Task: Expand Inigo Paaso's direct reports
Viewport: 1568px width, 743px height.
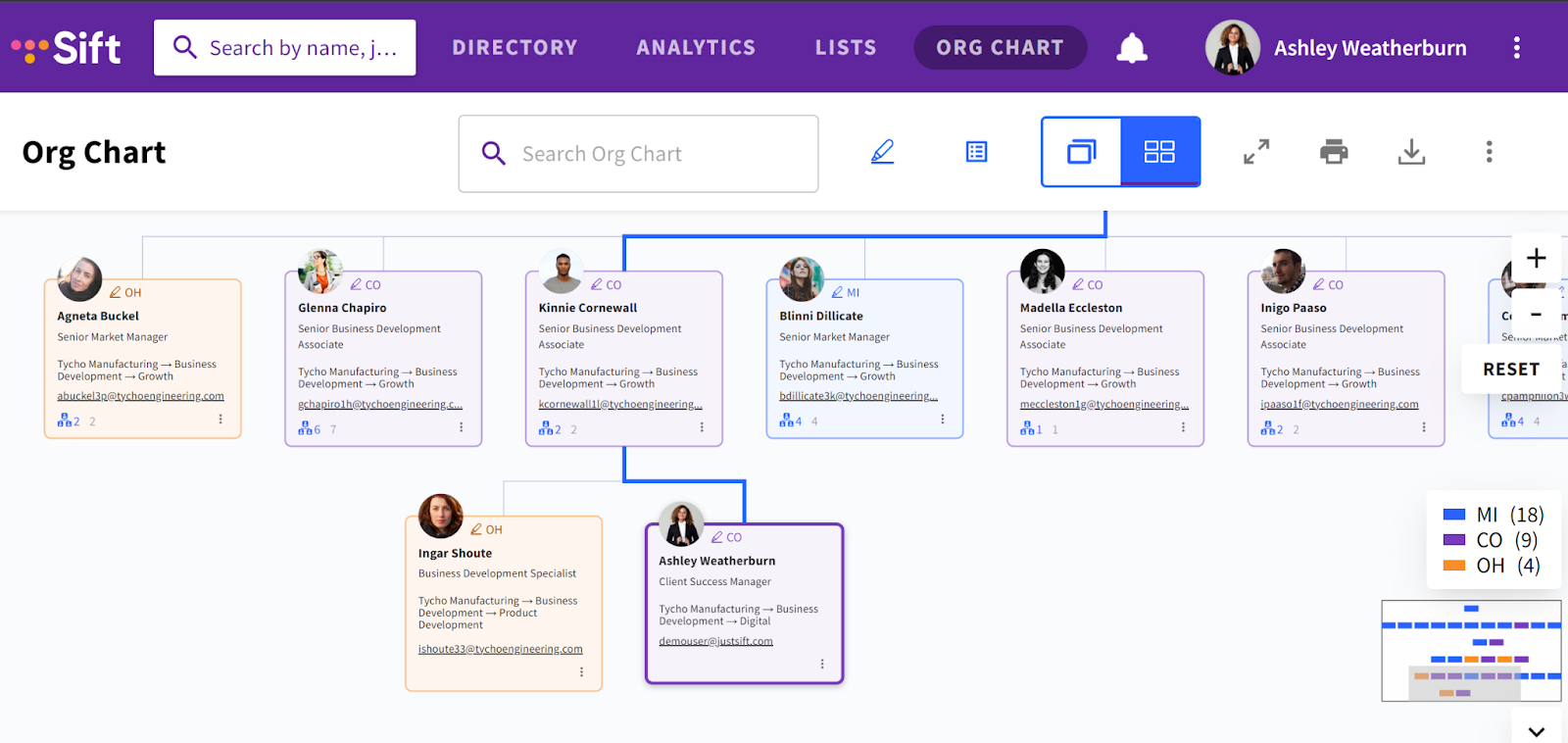Action: click(x=1272, y=429)
